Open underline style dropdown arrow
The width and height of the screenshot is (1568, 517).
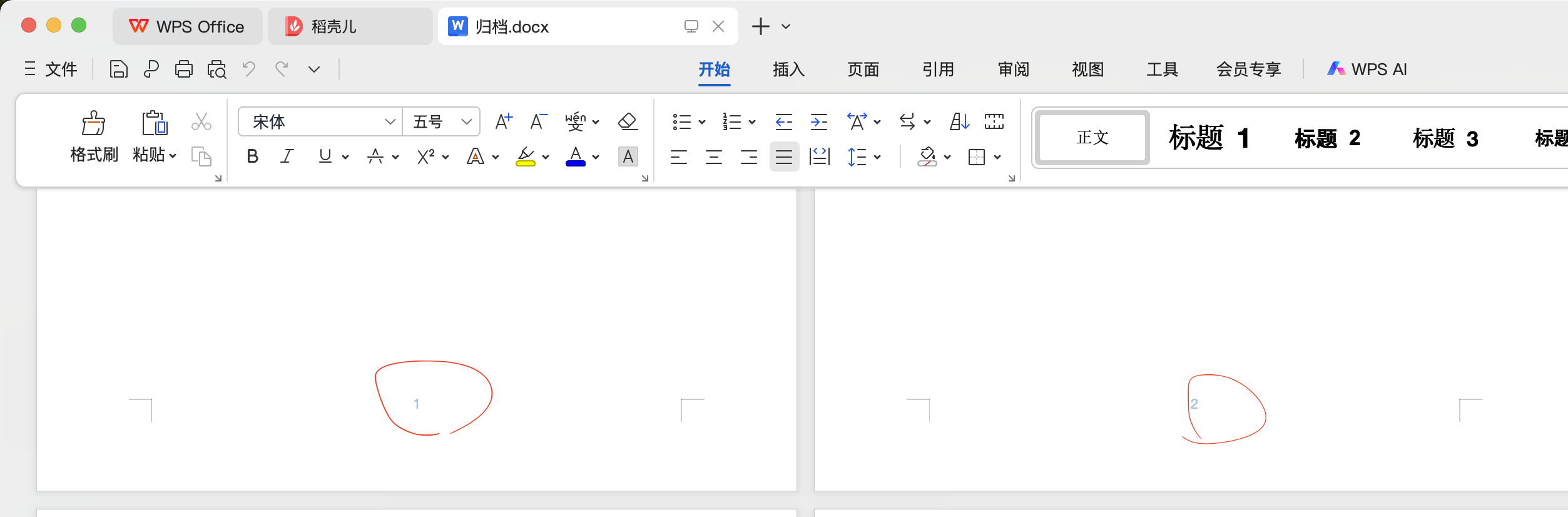(345, 157)
